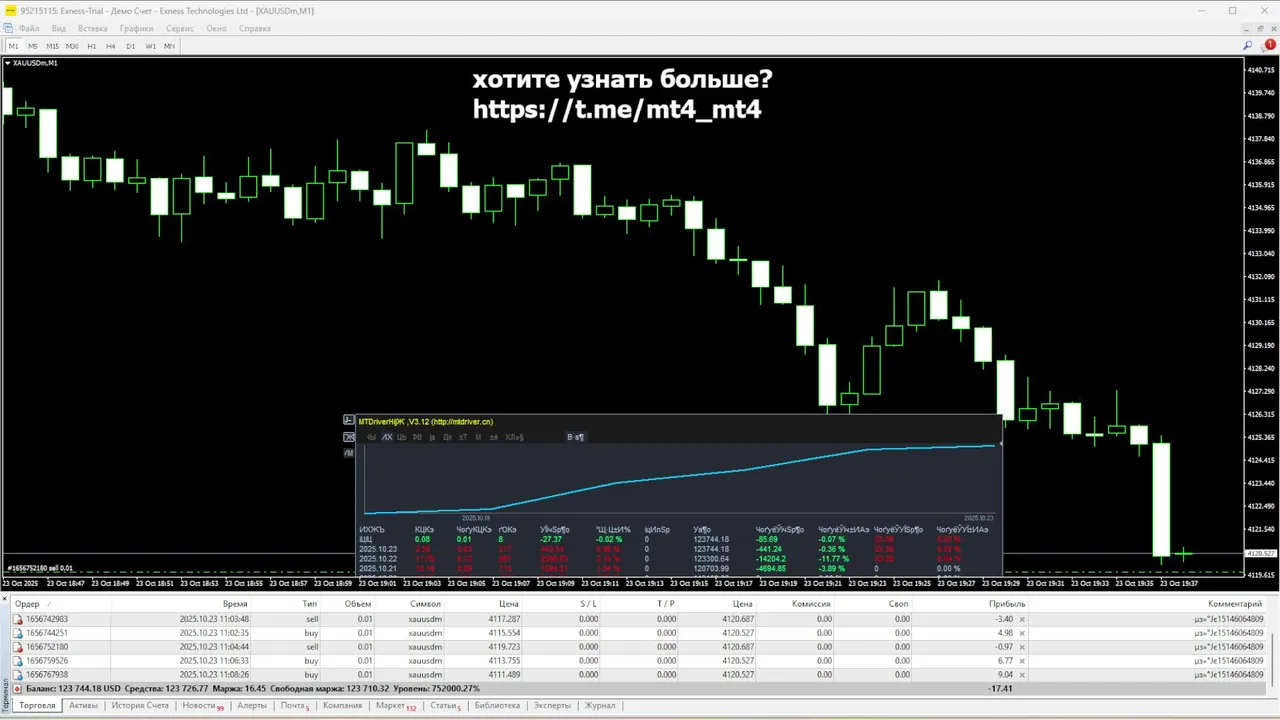Open the Графики menu
The width and height of the screenshot is (1280, 720).
click(x=137, y=28)
